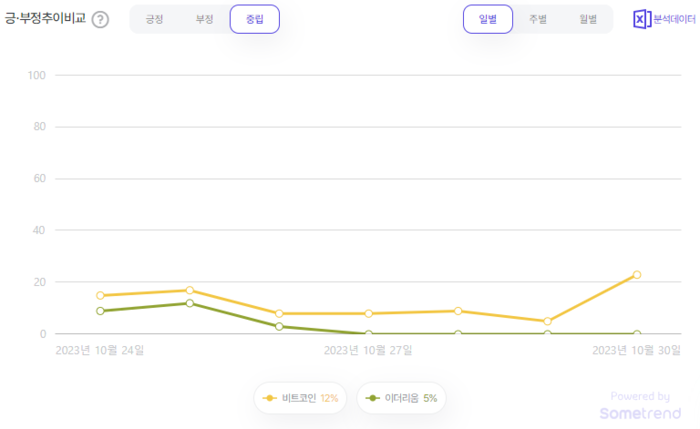Switch to 일별 daily view
Image resolution: width=700 pixels, height=429 pixels.
click(x=487, y=19)
